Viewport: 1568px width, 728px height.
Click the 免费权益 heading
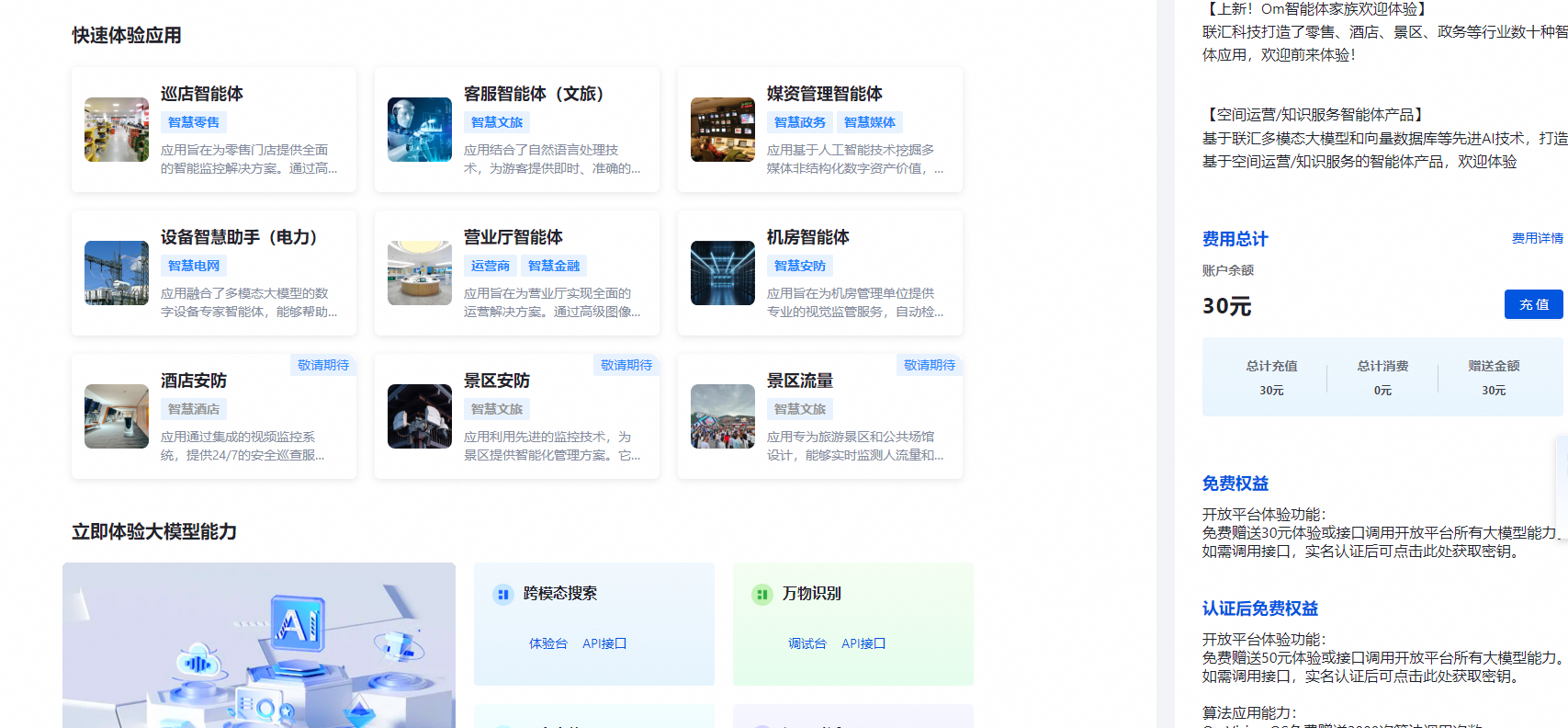pyautogui.click(x=1235, y=483)
